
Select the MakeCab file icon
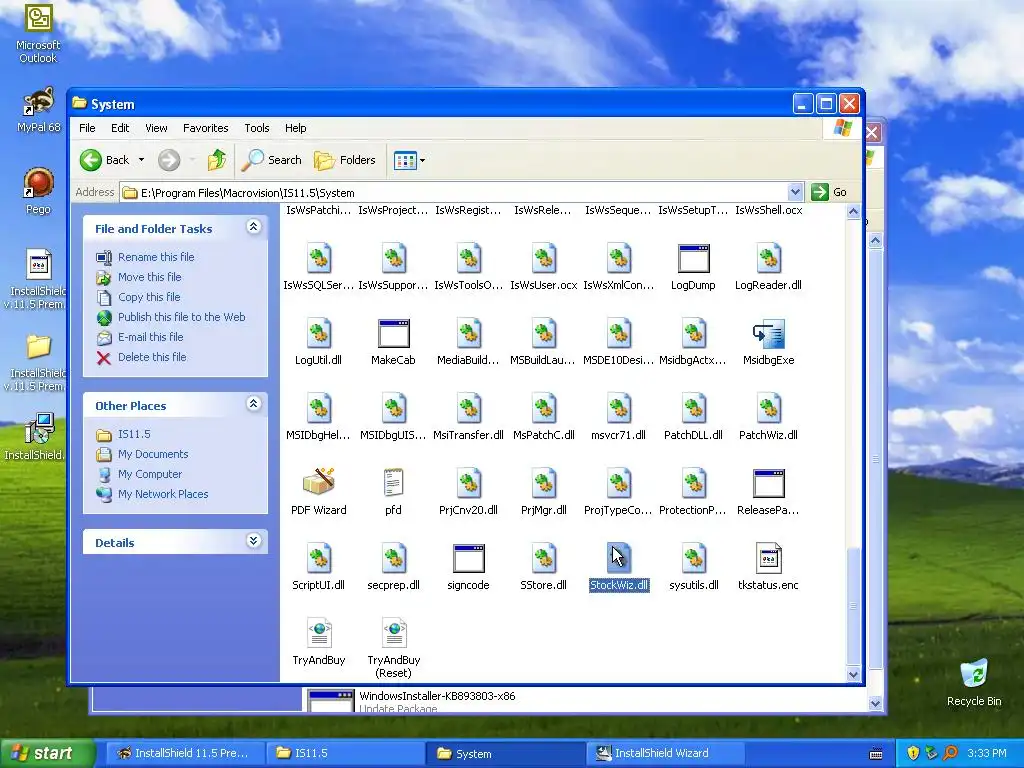[x=393, y=334]
